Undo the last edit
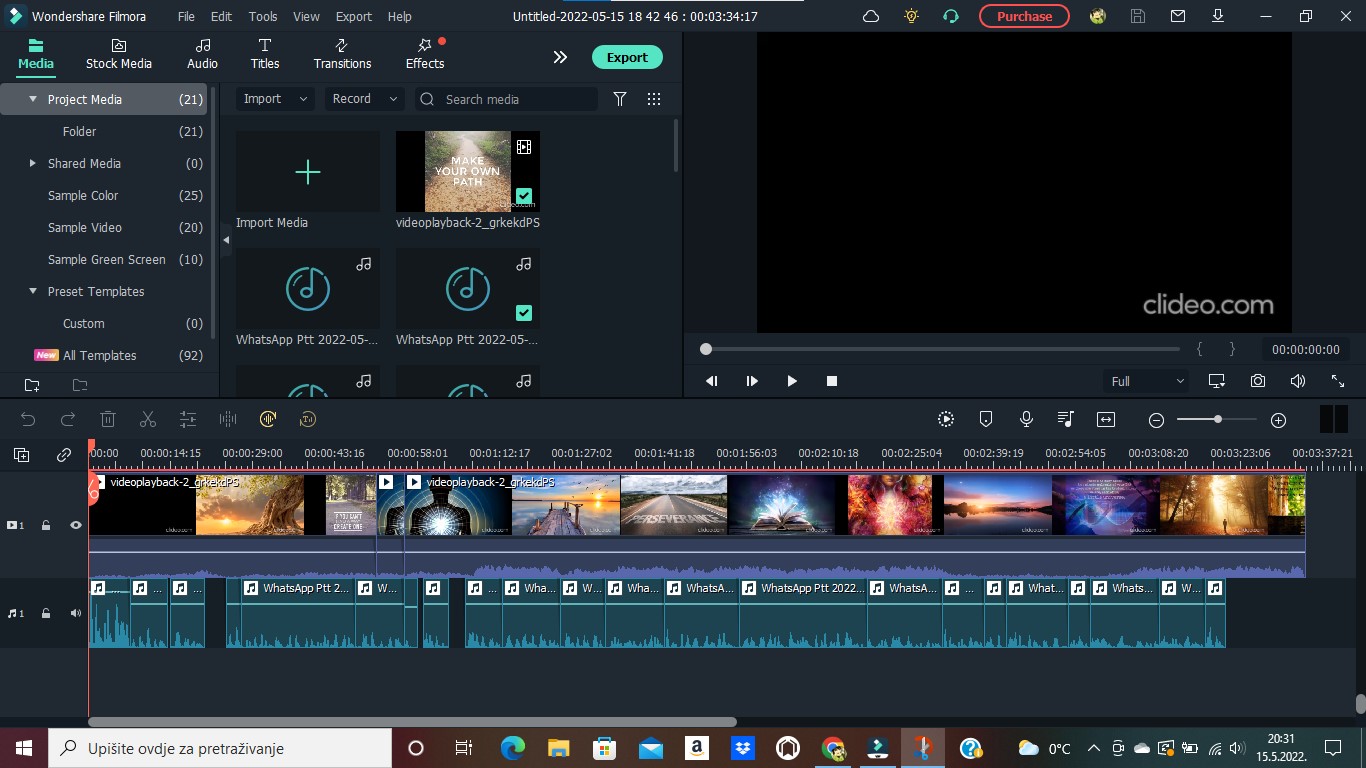Screen dimensions: 1366x768 coord(28,420)
